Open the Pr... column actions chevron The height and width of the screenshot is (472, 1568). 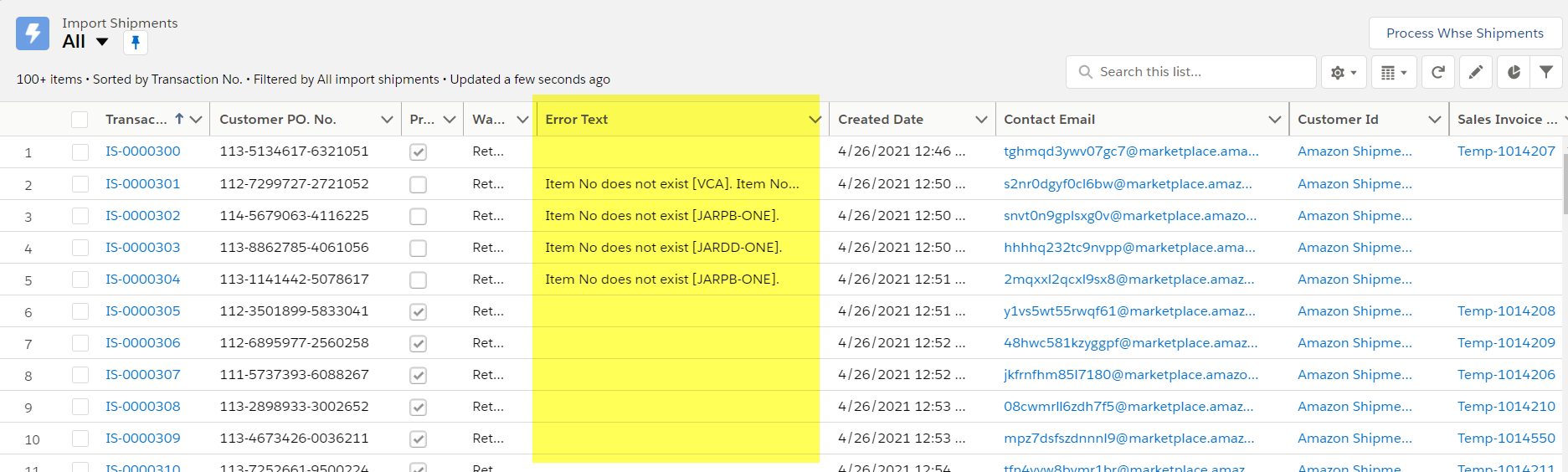(450, 120)
